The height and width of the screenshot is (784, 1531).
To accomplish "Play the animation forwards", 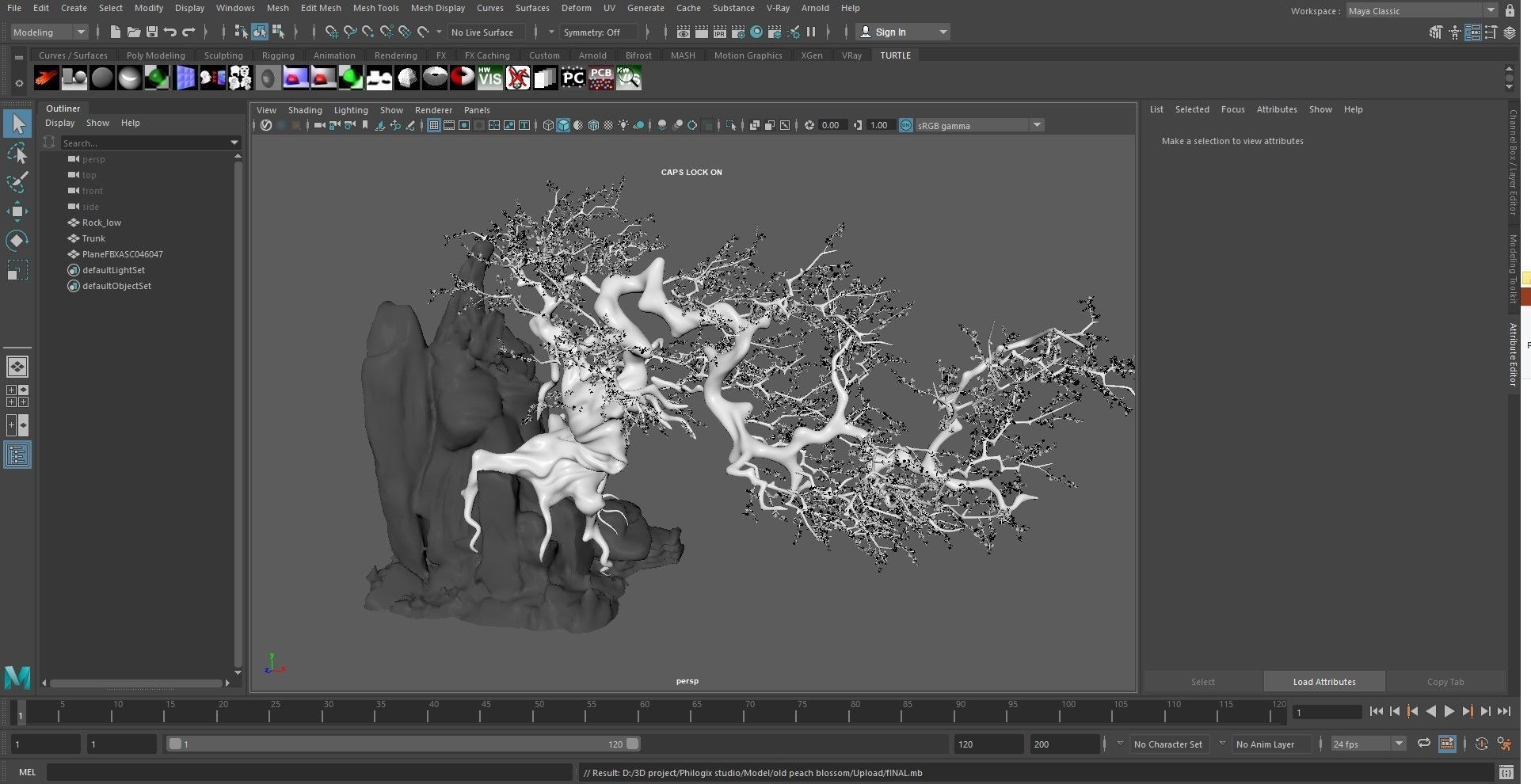I will click(x=1449, y=711).
